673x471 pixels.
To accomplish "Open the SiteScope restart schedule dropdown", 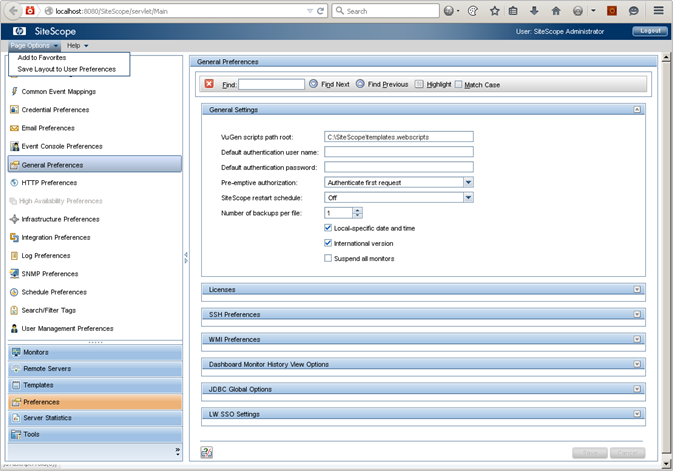I will click(468, 197).
